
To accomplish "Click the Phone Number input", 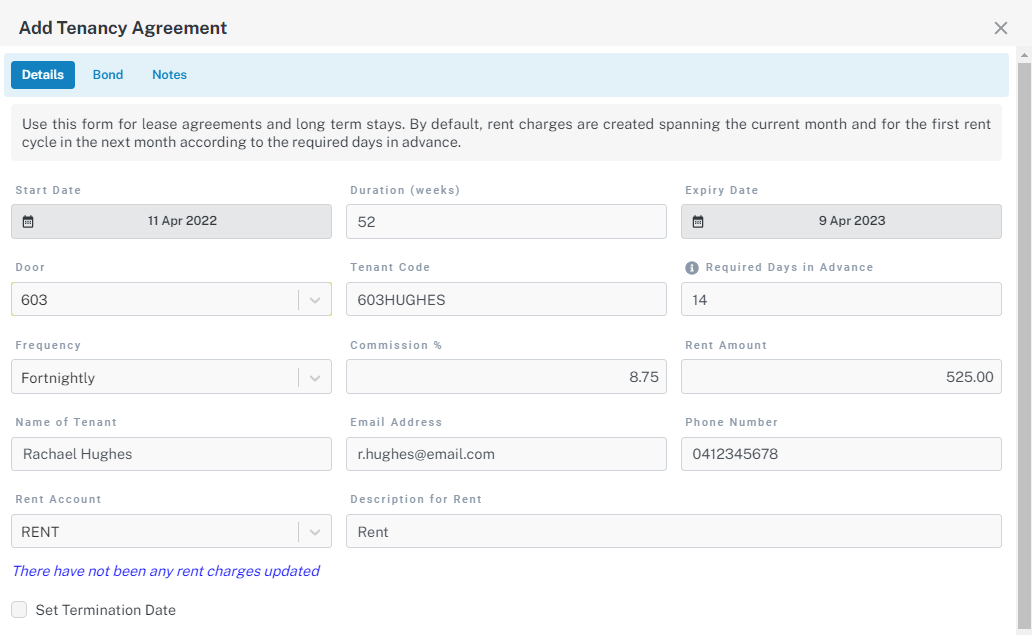I will 841,454.
